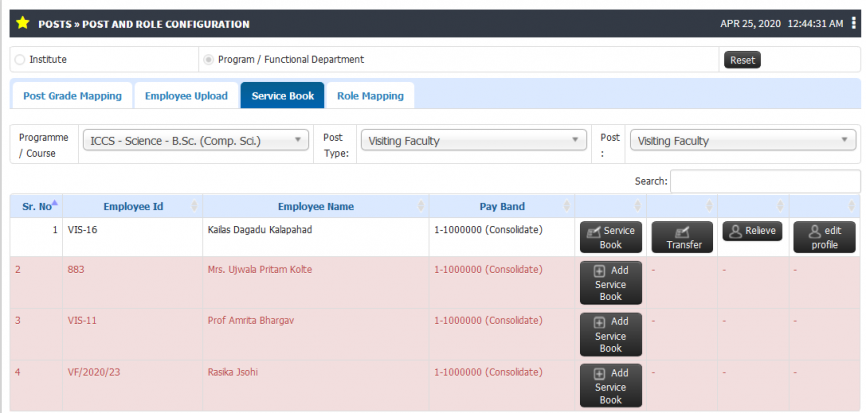Click pay band cell for Rasika Jsohi
866x413 pixels.
tap(501, 385)
